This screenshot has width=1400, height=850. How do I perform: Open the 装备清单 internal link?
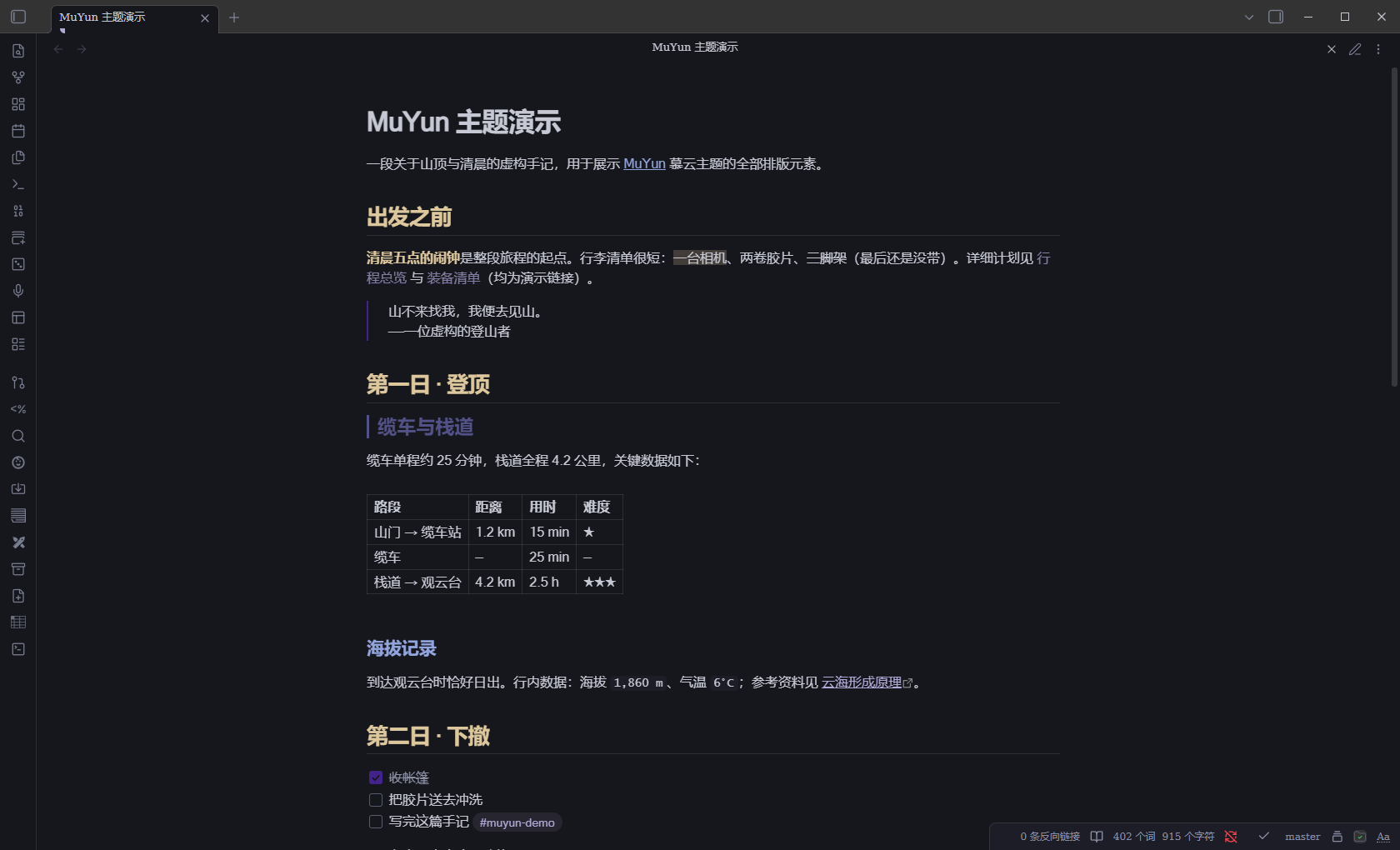coord(453,277)
